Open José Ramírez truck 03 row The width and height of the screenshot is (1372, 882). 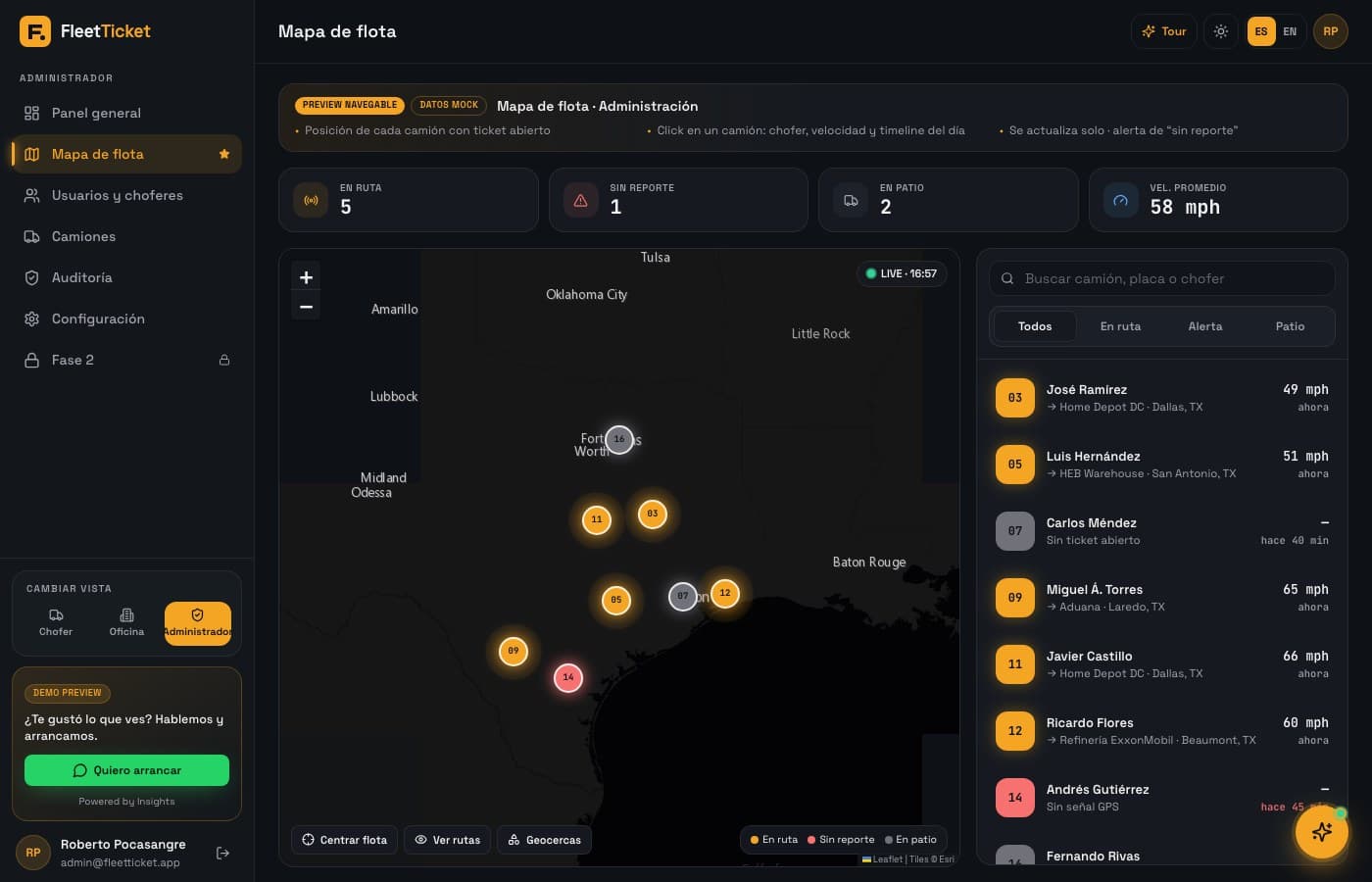tap(1162, 398)
